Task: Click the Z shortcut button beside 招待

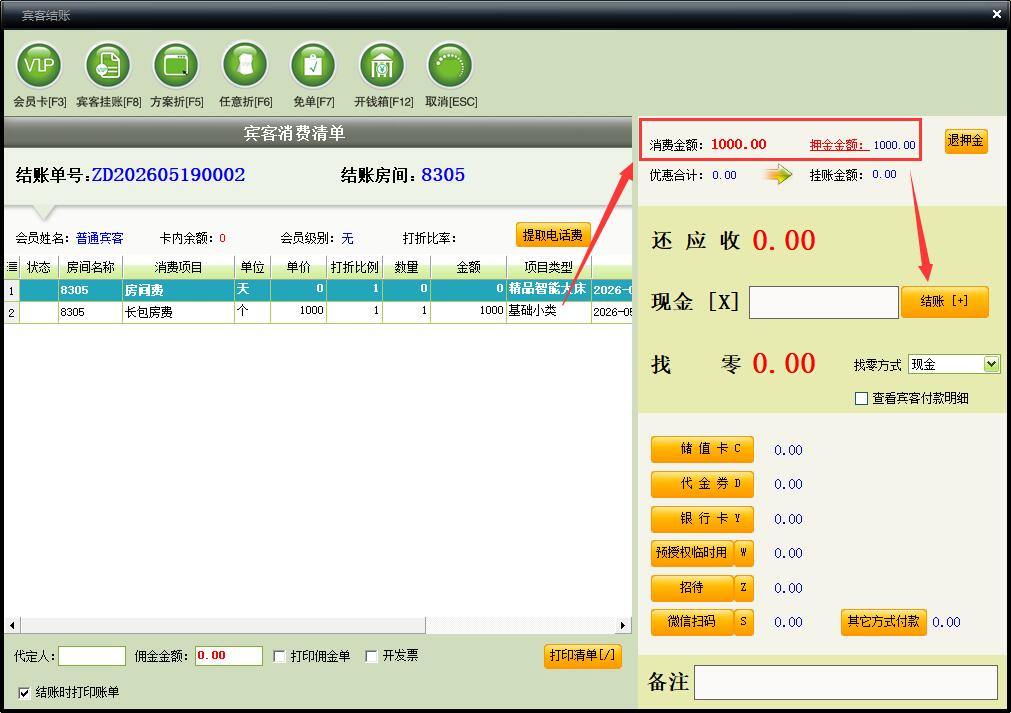Action: [743, 588]
